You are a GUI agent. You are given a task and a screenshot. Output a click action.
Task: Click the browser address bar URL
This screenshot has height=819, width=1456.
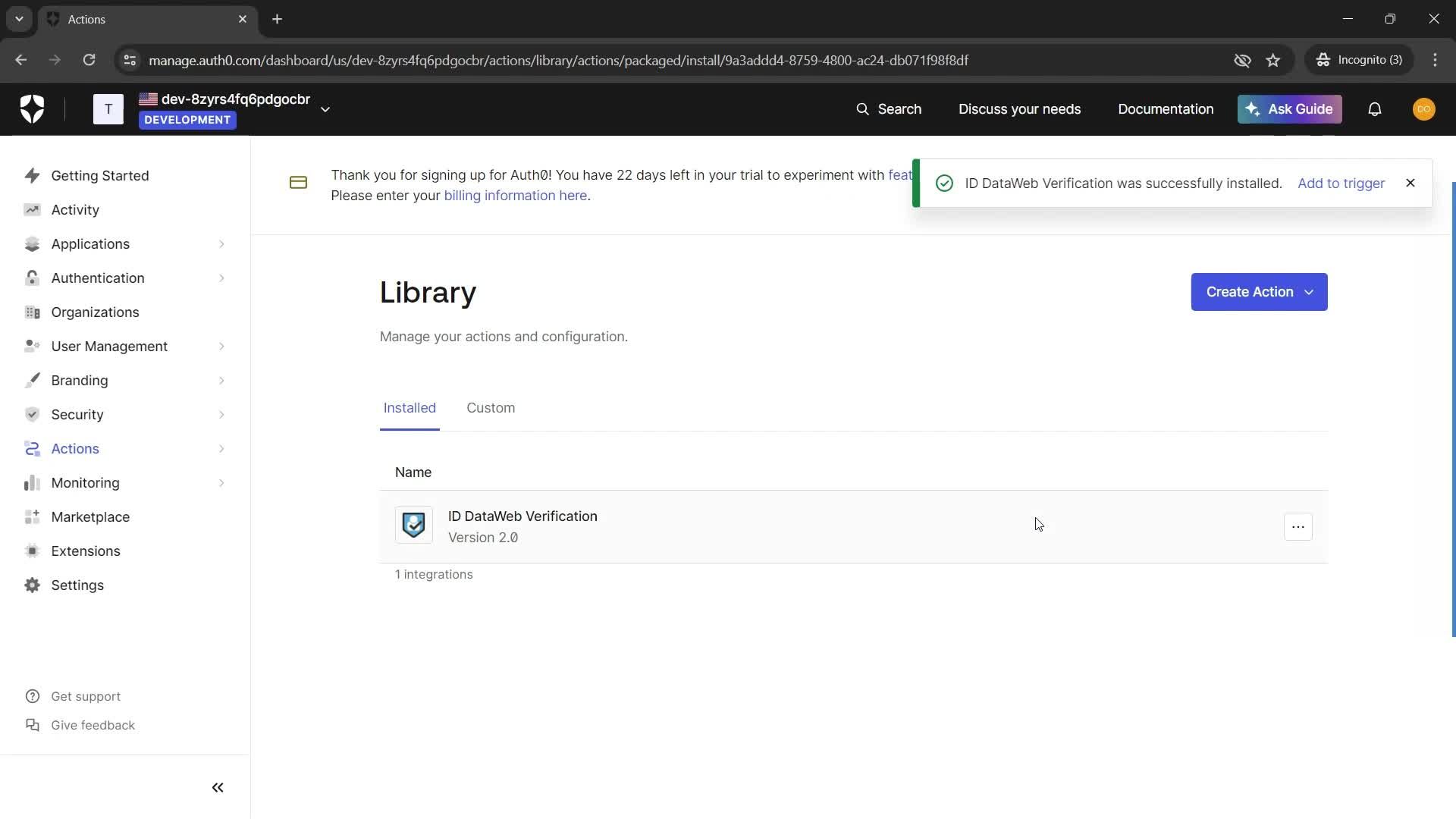(x=558, y=60)
